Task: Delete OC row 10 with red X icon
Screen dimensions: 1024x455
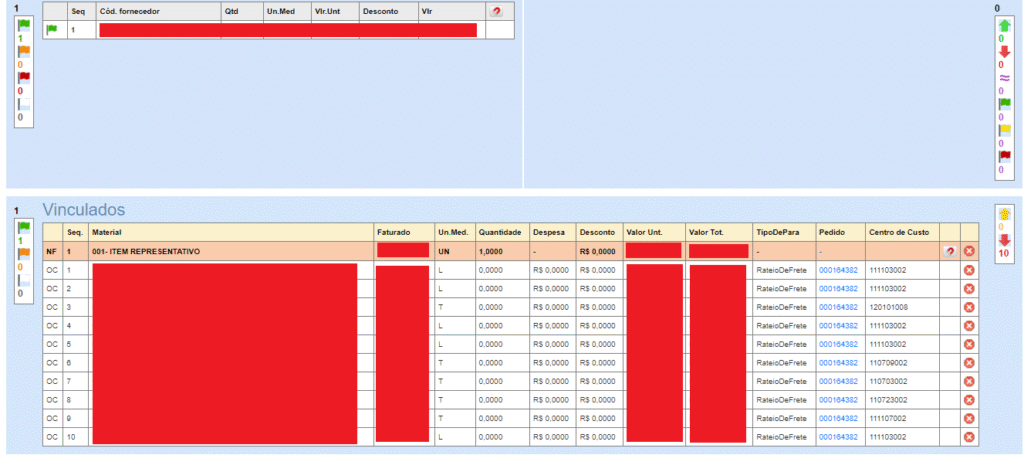Action: click(969, 437)
